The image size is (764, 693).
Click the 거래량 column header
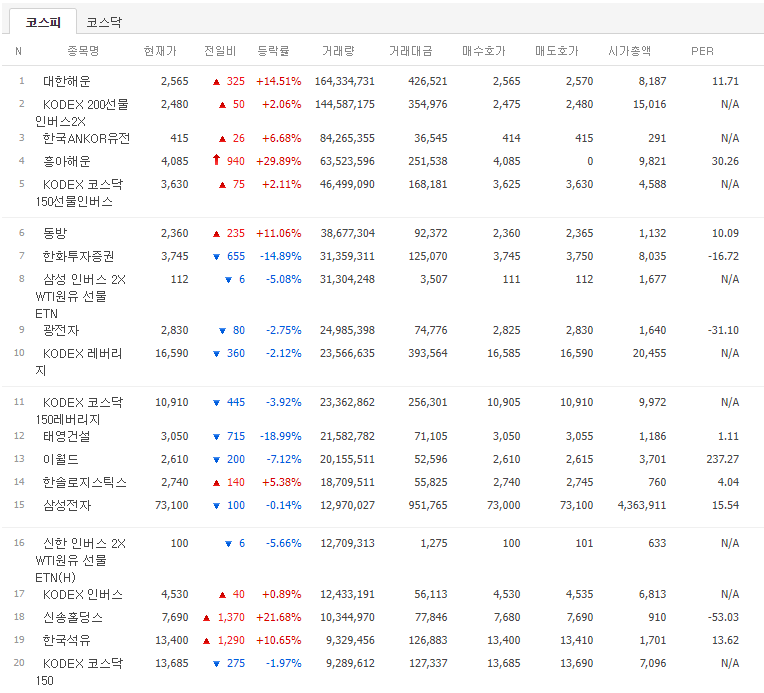point(338,51)
